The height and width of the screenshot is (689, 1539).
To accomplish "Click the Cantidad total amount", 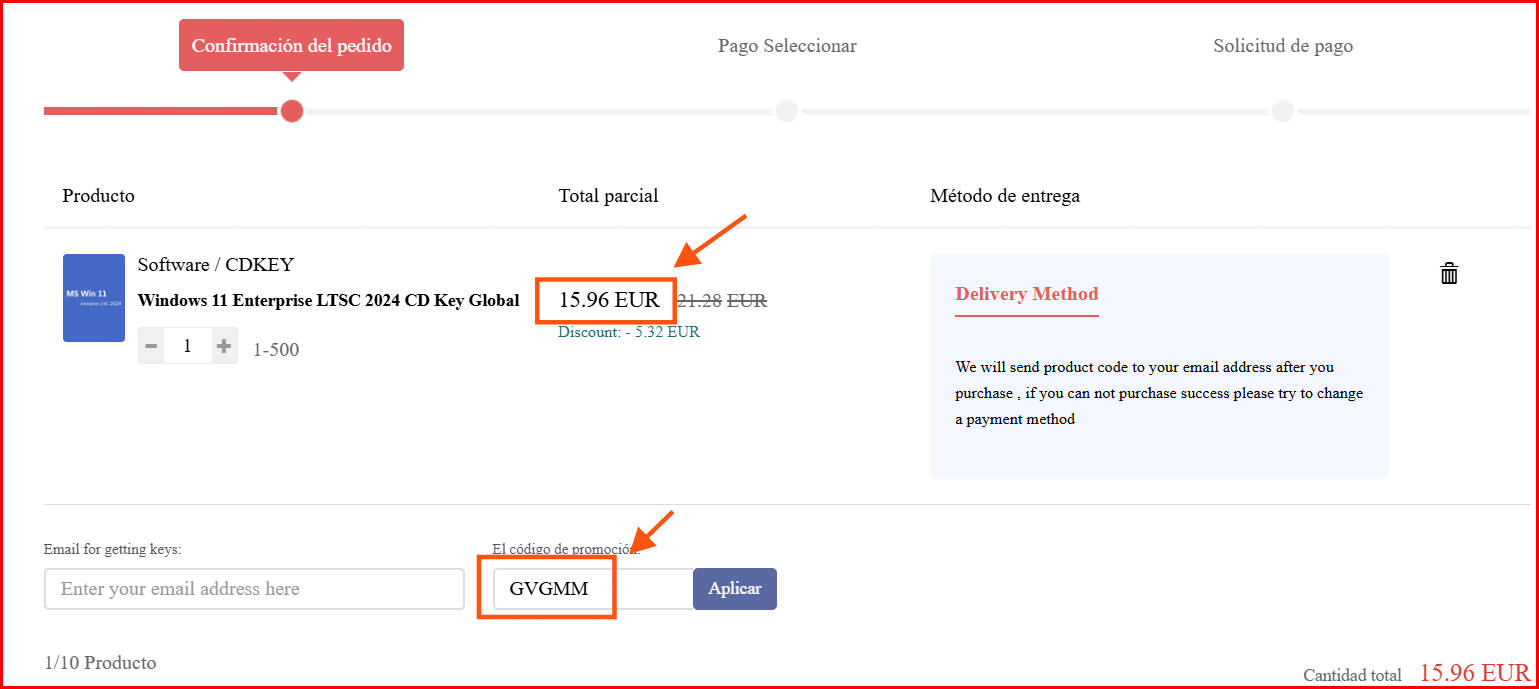I will [1474, 672].
